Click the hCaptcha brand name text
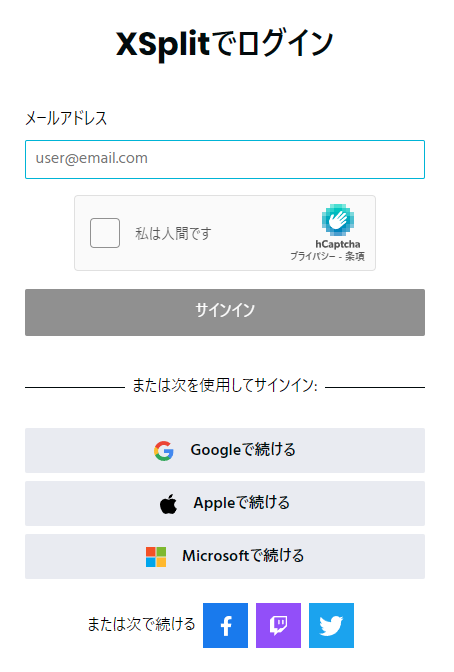This screenshot has height=672, width=454. click(x=338, y=244)
